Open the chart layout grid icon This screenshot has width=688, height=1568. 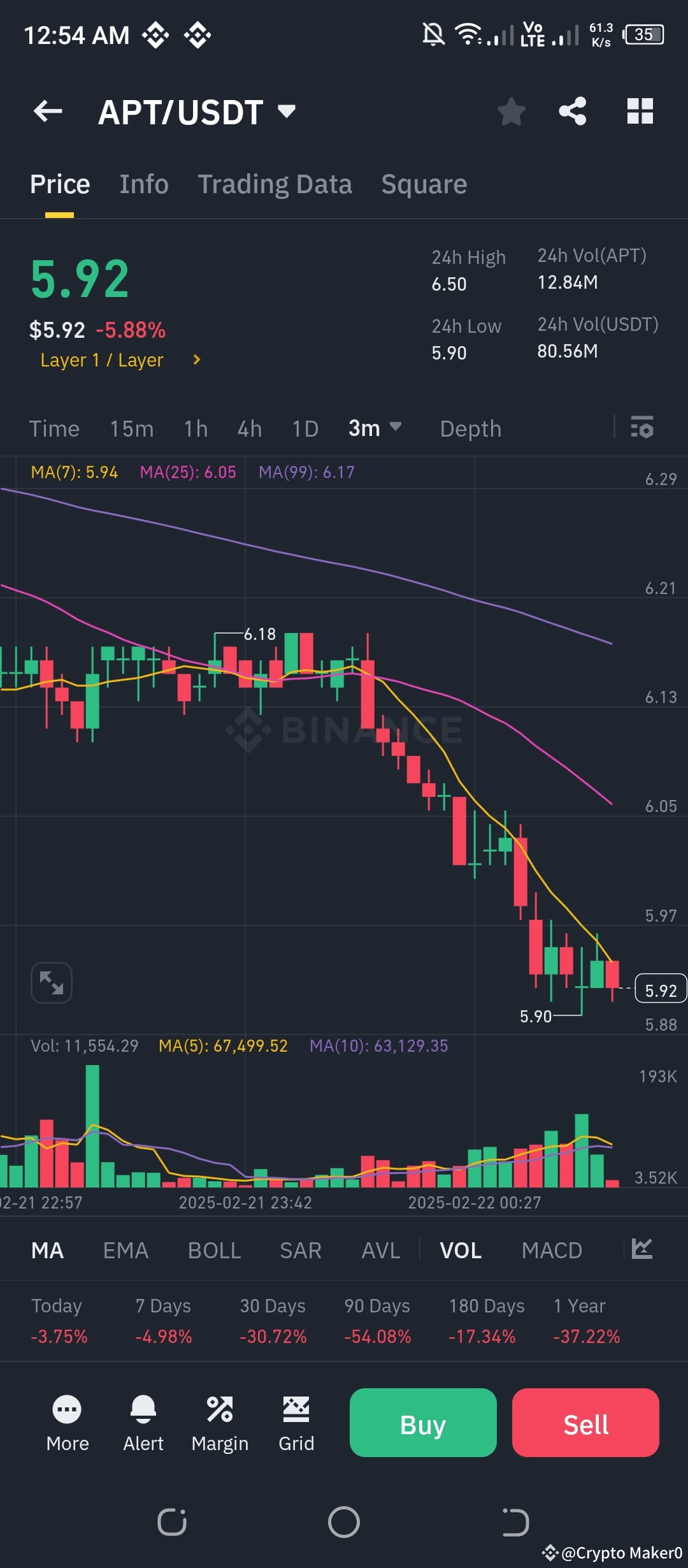point(639,111)
